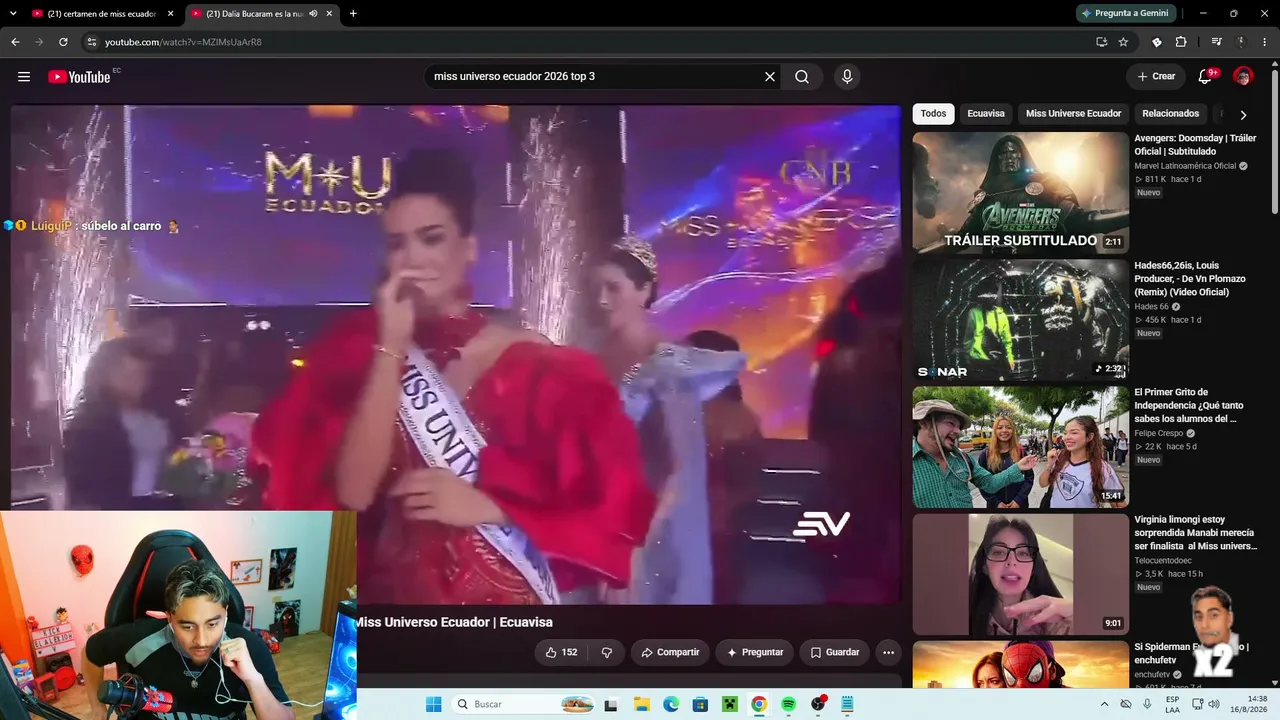Select the Ecuavisa filter chip
The image size is (1280, 720).
[986, 114]
